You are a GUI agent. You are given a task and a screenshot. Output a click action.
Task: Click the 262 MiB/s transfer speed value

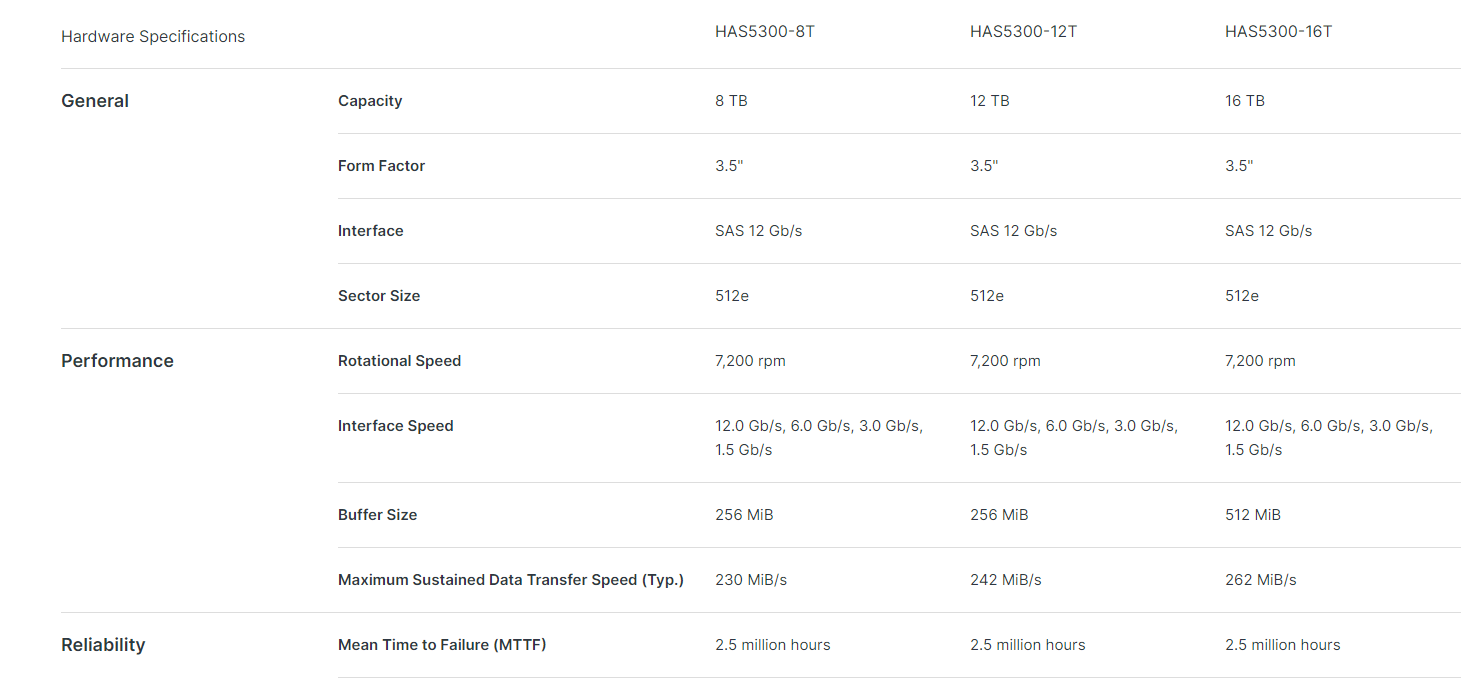pyautogui.click(x=1260, y=580)
